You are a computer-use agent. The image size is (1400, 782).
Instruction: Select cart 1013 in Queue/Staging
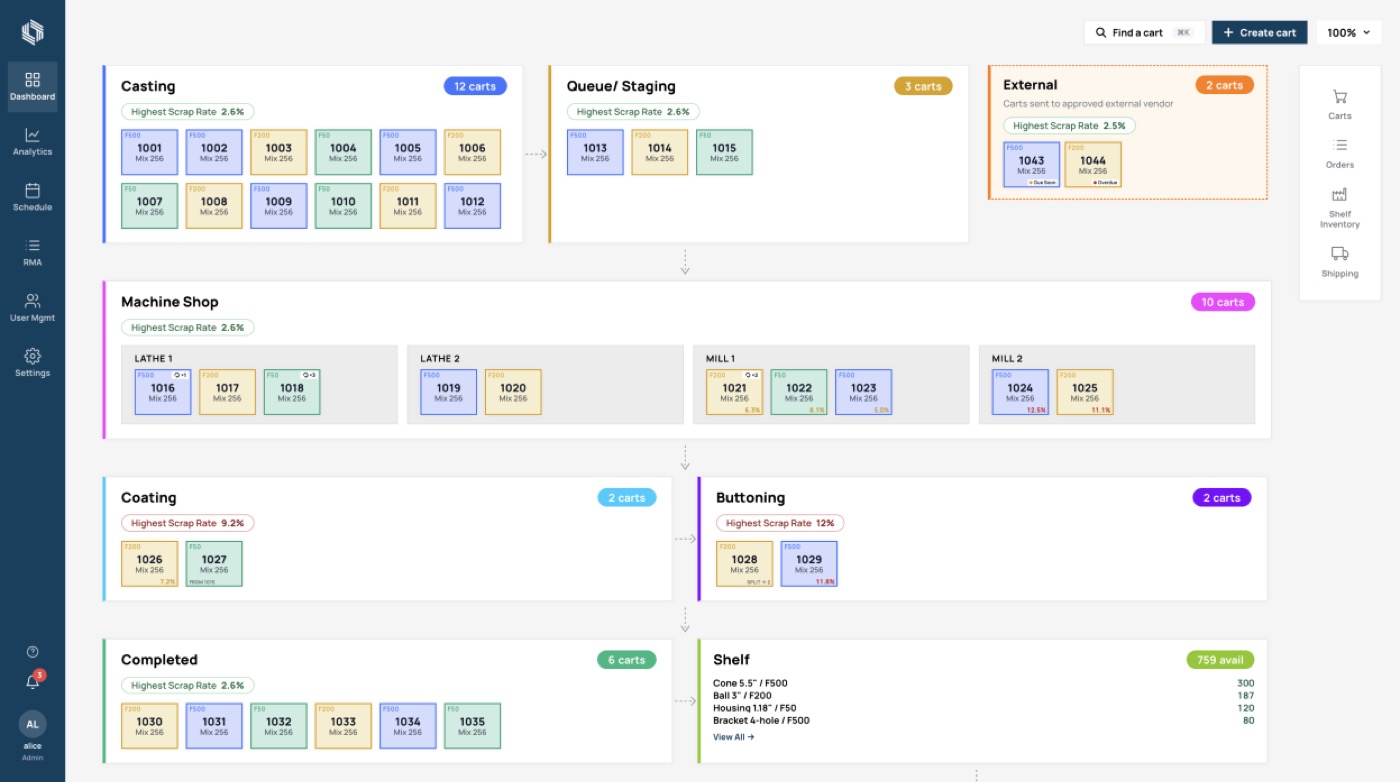595,152
